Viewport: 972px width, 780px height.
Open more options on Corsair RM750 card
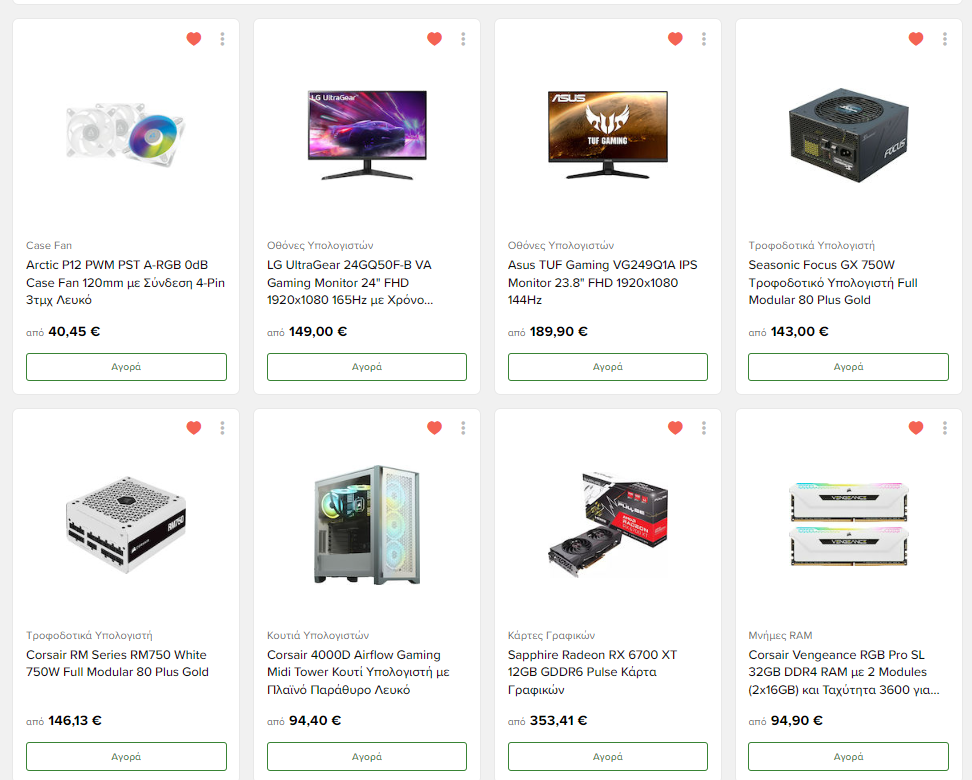point(223,428)
